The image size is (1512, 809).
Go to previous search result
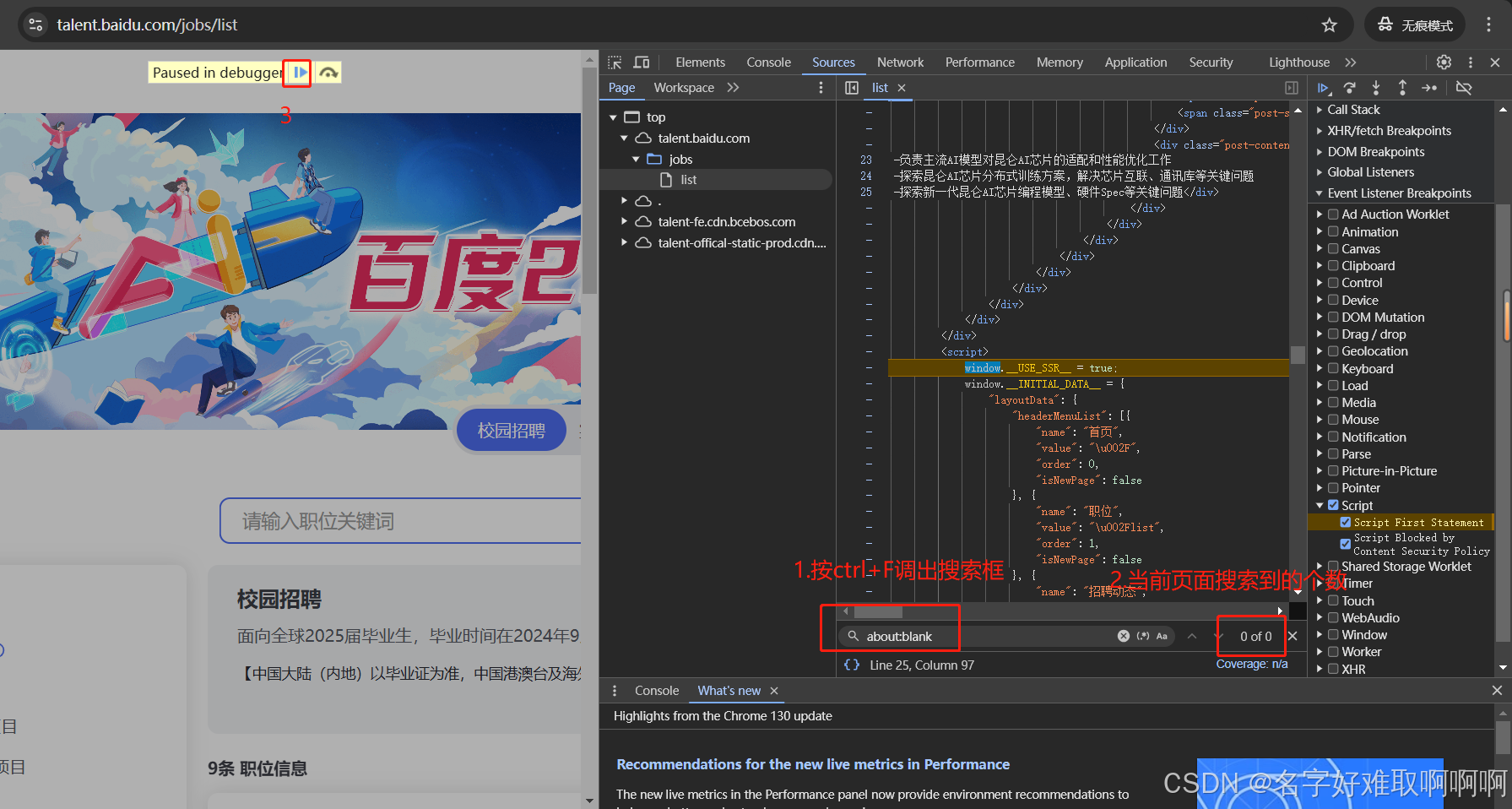(1192, 636)
